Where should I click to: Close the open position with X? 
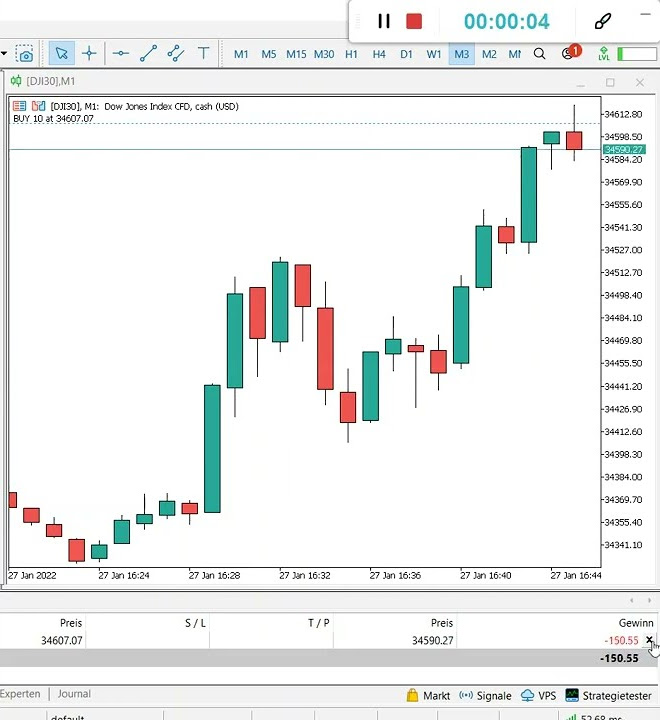(x=649, y=640)
